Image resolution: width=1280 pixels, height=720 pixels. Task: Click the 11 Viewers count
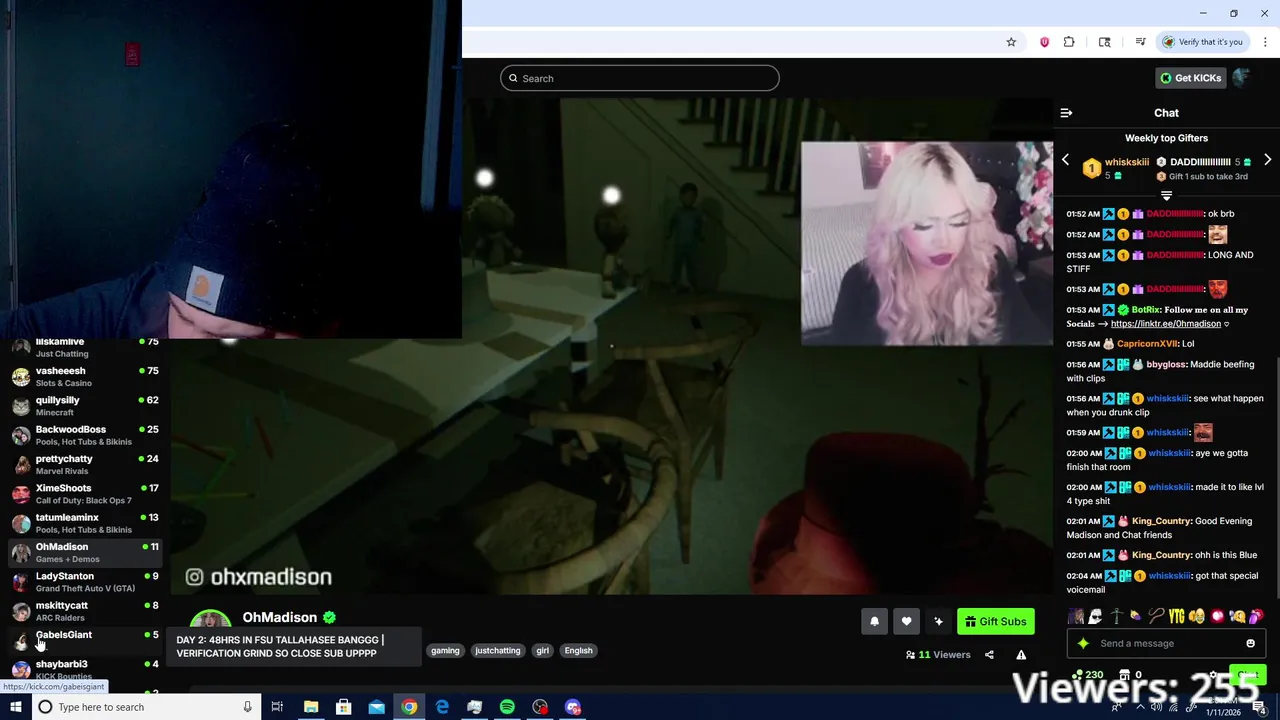938,655
